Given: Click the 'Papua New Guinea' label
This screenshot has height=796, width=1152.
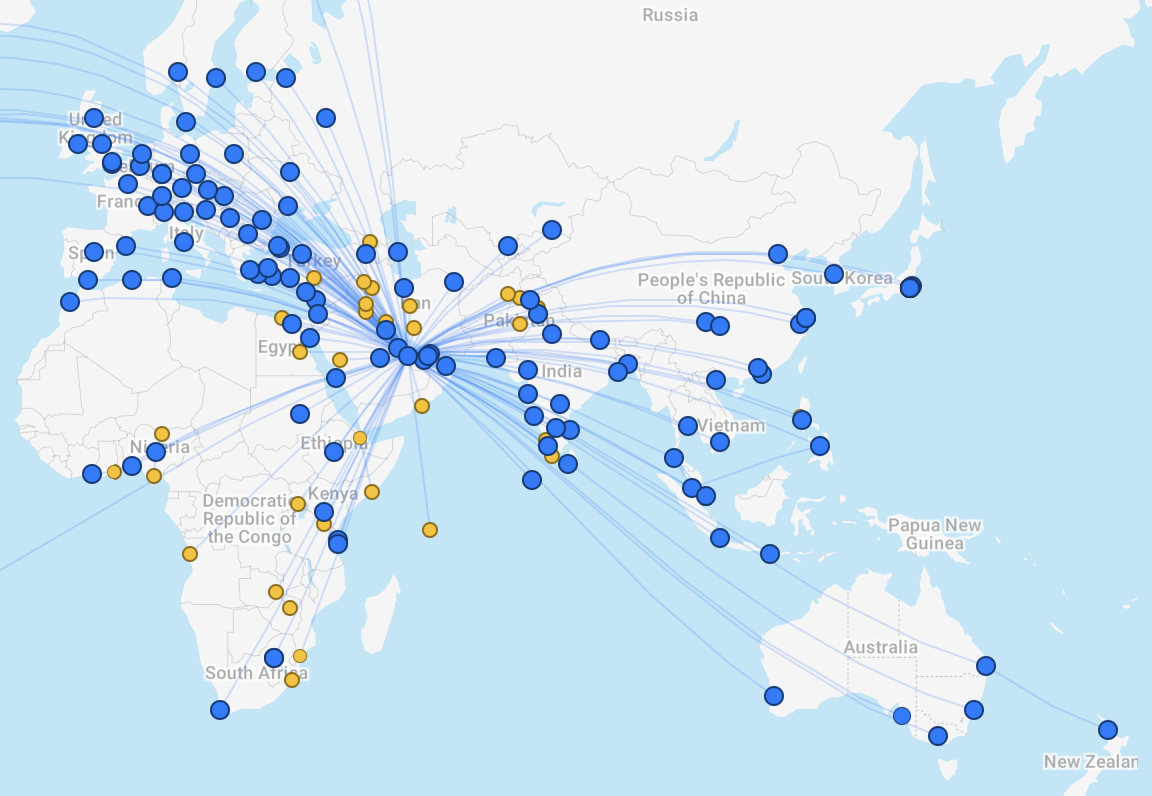Looking at the screenshot, I should 935,534.
